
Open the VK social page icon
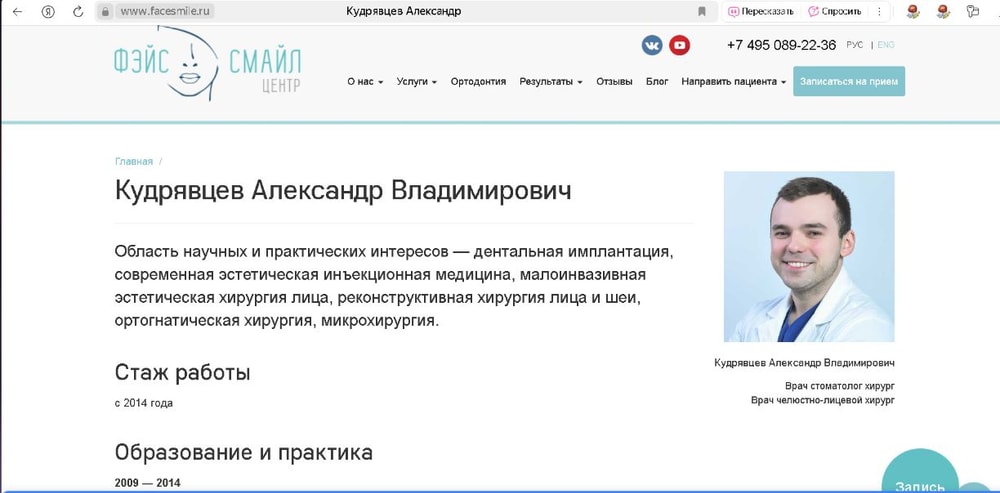click(x=652, y=45)
